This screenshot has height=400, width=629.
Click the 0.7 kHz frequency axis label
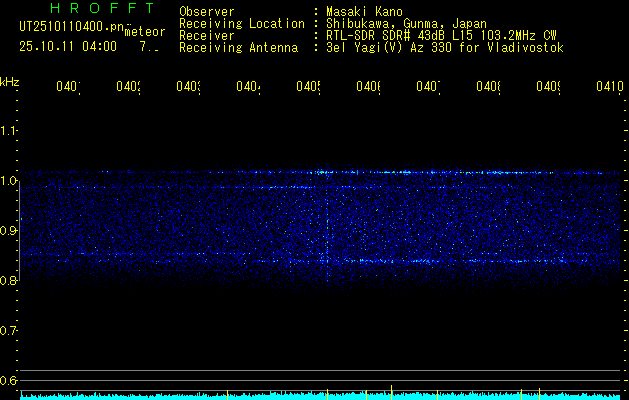[9, 331]
